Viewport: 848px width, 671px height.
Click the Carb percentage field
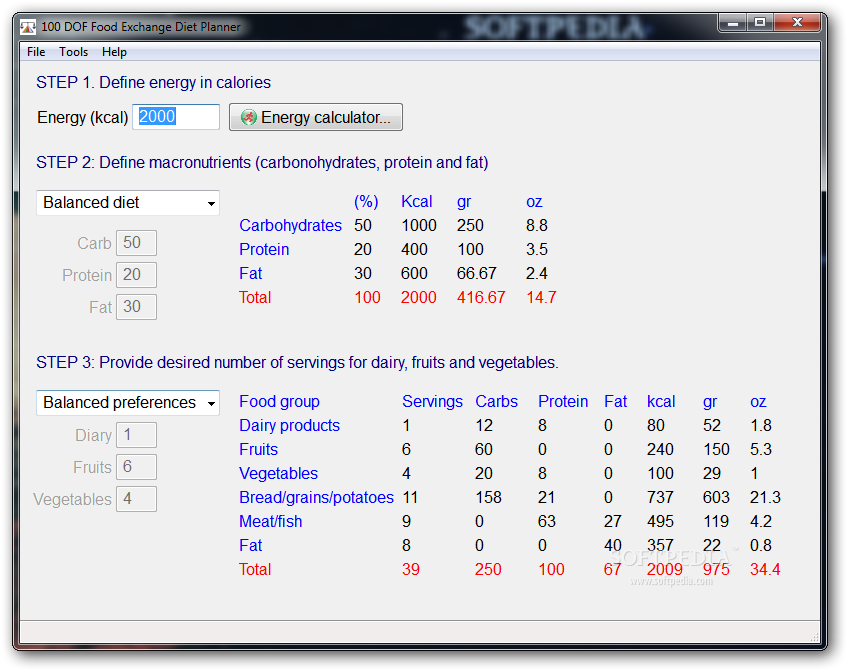[x=136, y=243]
